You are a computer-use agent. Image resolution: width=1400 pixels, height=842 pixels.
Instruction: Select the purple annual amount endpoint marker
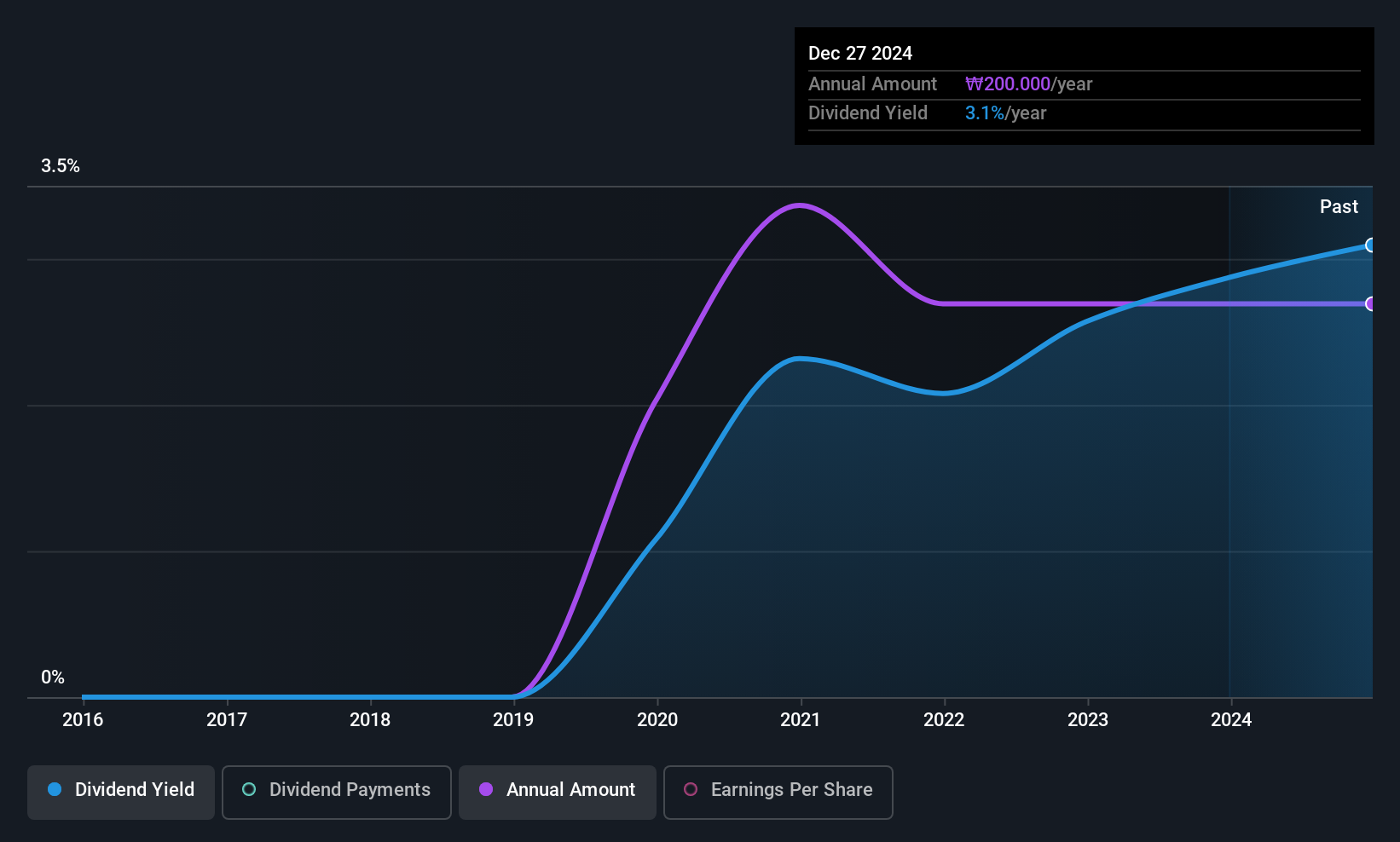tap(1370, 304)
